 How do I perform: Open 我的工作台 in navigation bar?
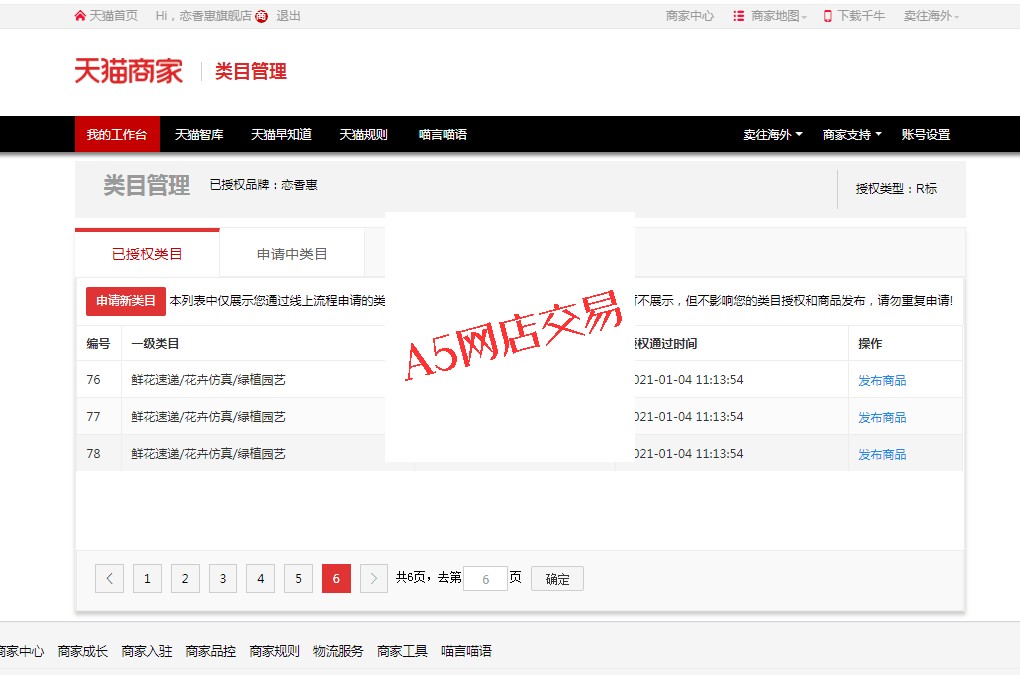[116, 135]
